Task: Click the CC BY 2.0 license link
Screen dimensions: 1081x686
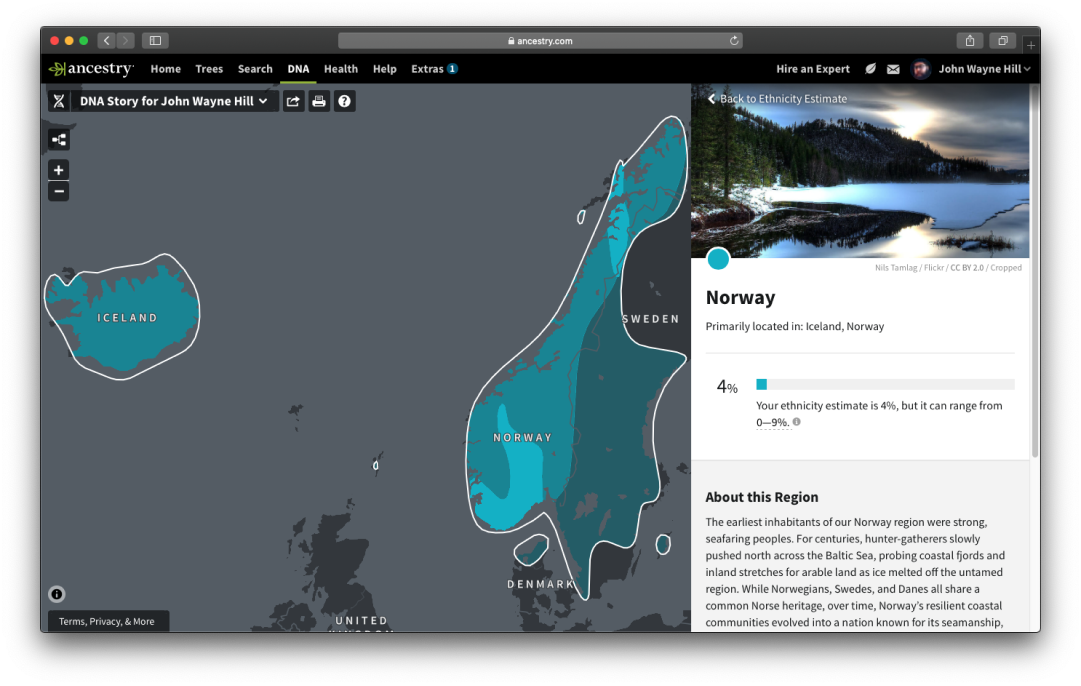Action: pos(967,268)
